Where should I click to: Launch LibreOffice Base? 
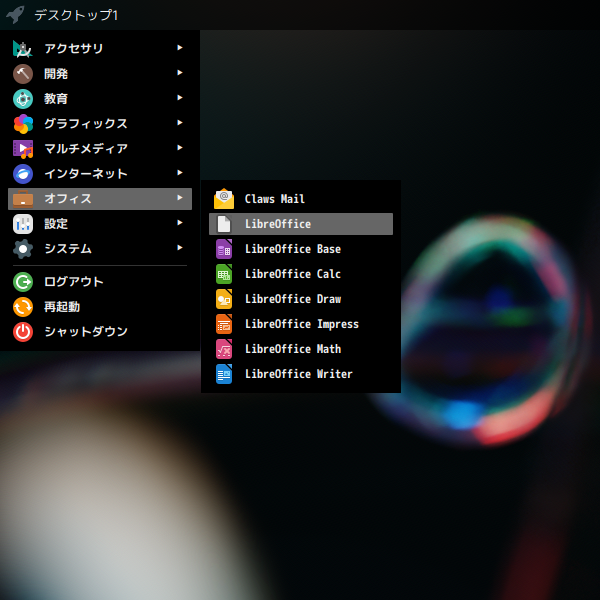pos(301,249)
